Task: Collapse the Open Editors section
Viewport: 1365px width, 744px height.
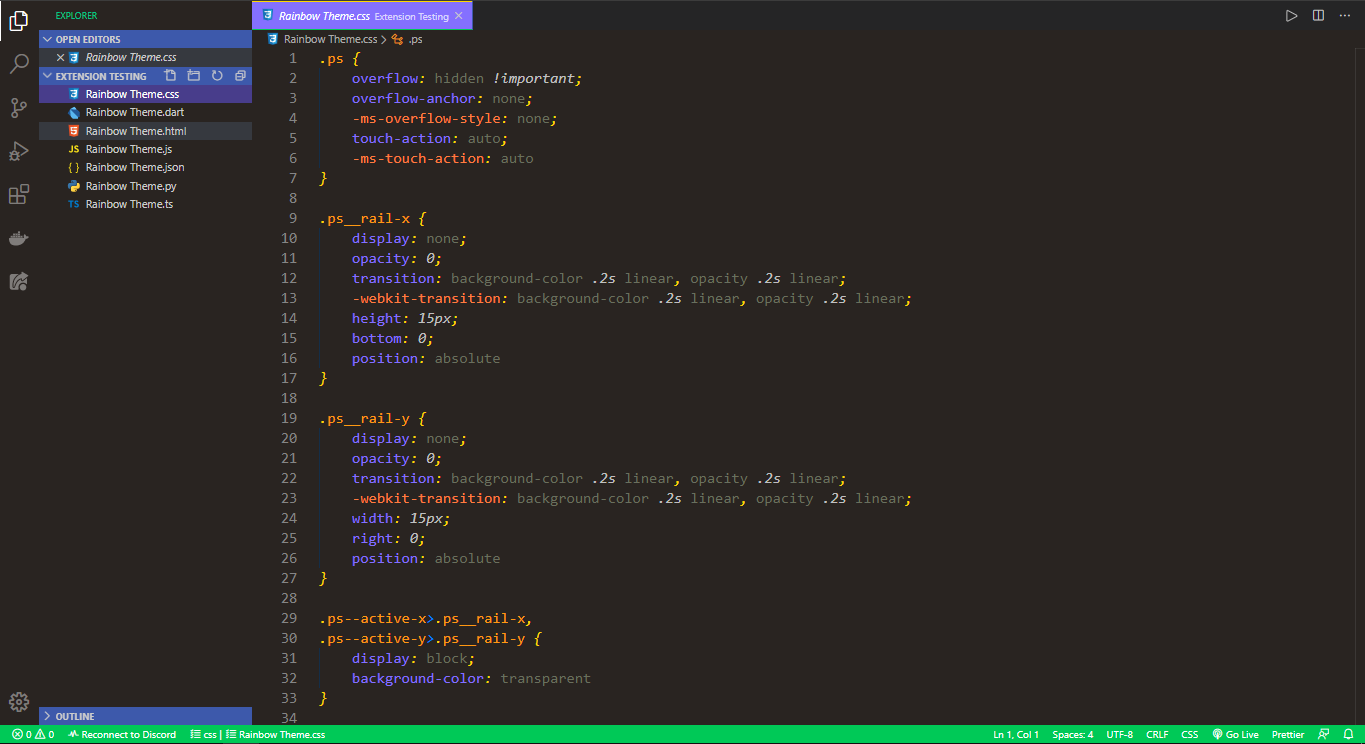Action: pos(145,39)
